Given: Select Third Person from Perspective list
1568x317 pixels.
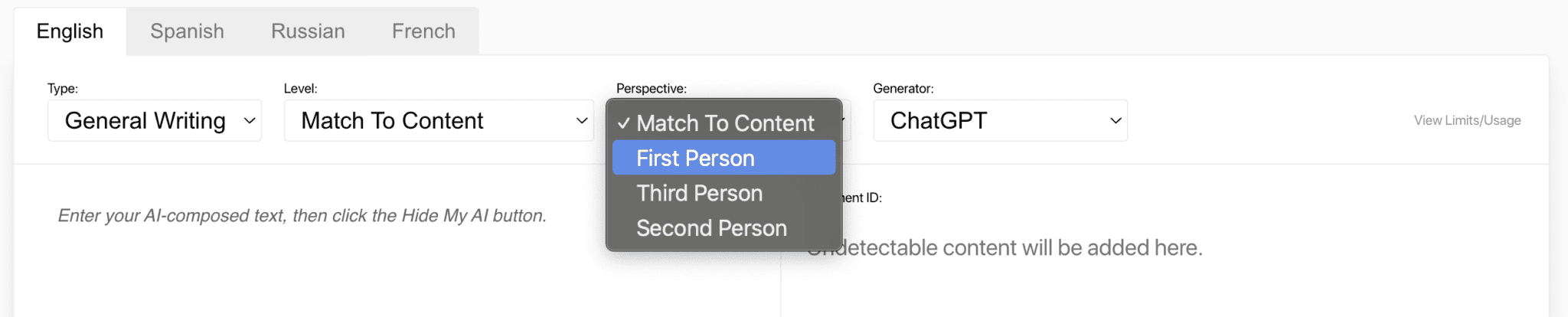Looking at the screenshot, I should coord(699,193).
